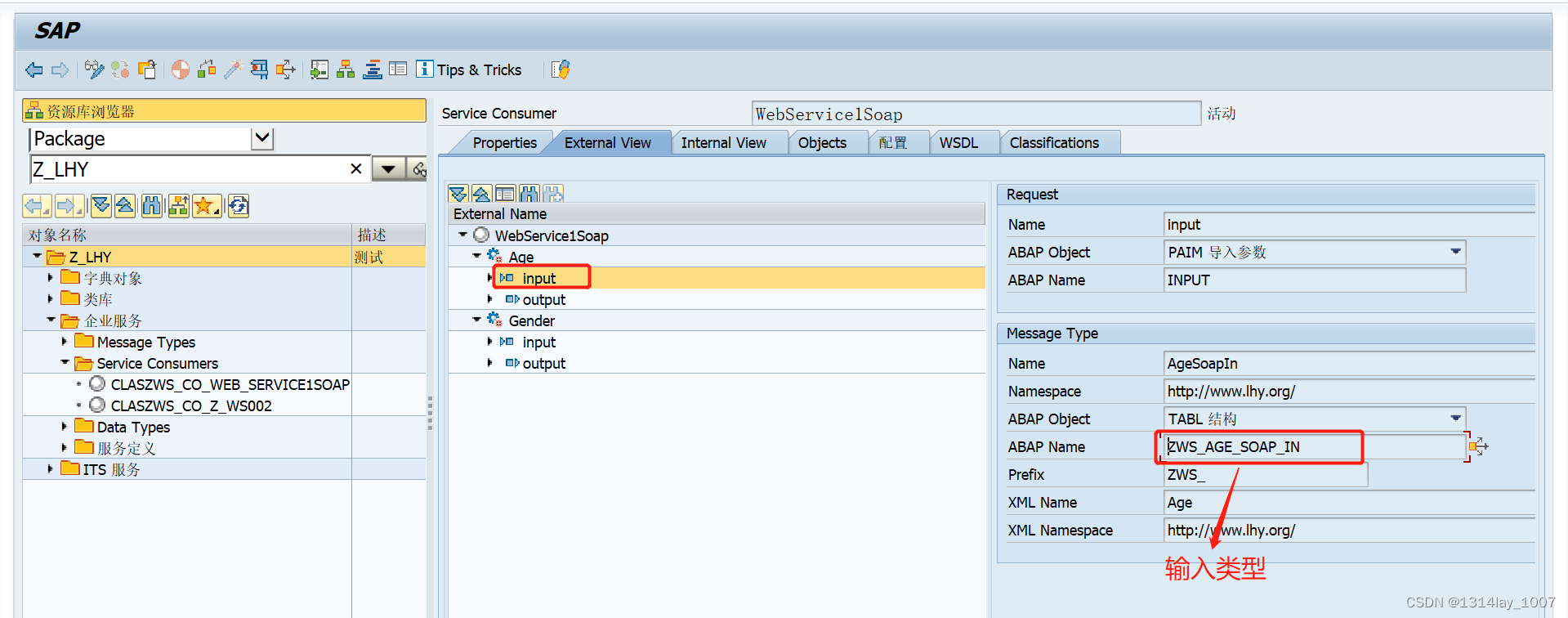1568x618 pixels.
Task: Open Tips & Tricks
Action: click(x=469, y=70)
